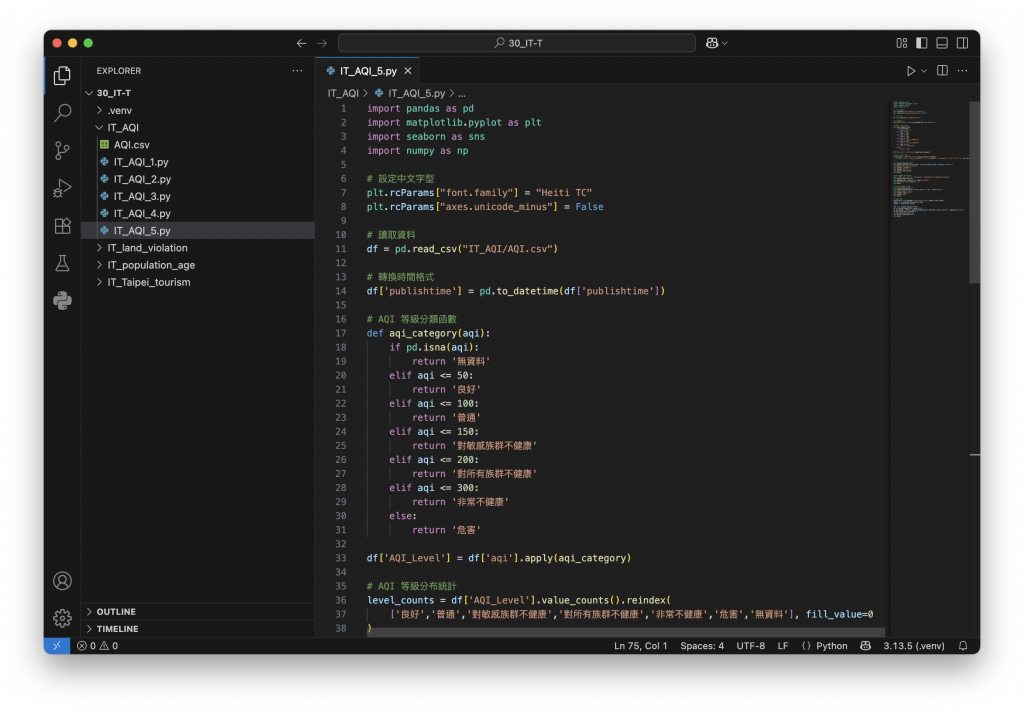1024x712 pixels.
Task: Open IT_AQI_3.py file
Action: click(x=198, y=196)
